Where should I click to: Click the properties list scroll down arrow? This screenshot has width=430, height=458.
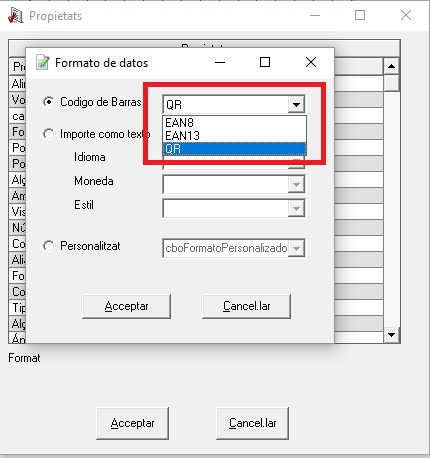pyautogui.click(x=391, y=335)
